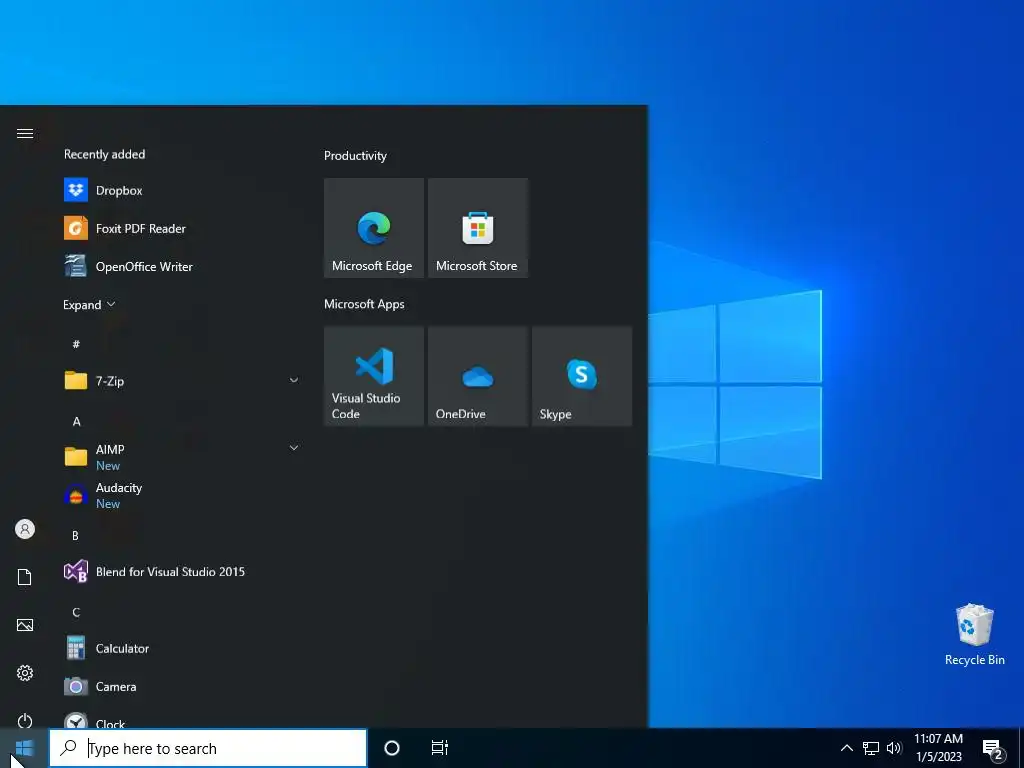Launch Foxit PDF Reader
This screenshot has height=768, width=1024.
pos(180,229)
